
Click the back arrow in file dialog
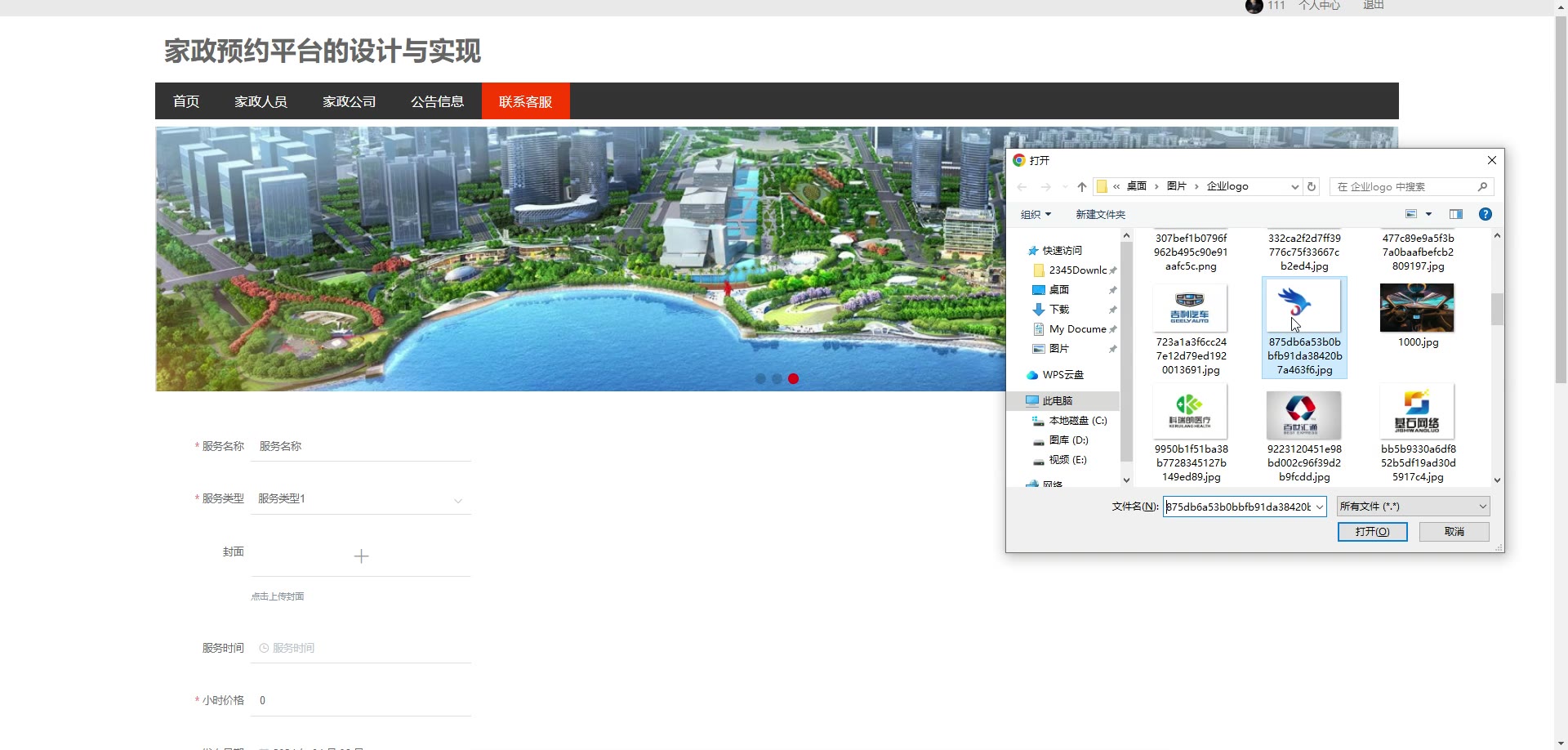pos(1022,187)
